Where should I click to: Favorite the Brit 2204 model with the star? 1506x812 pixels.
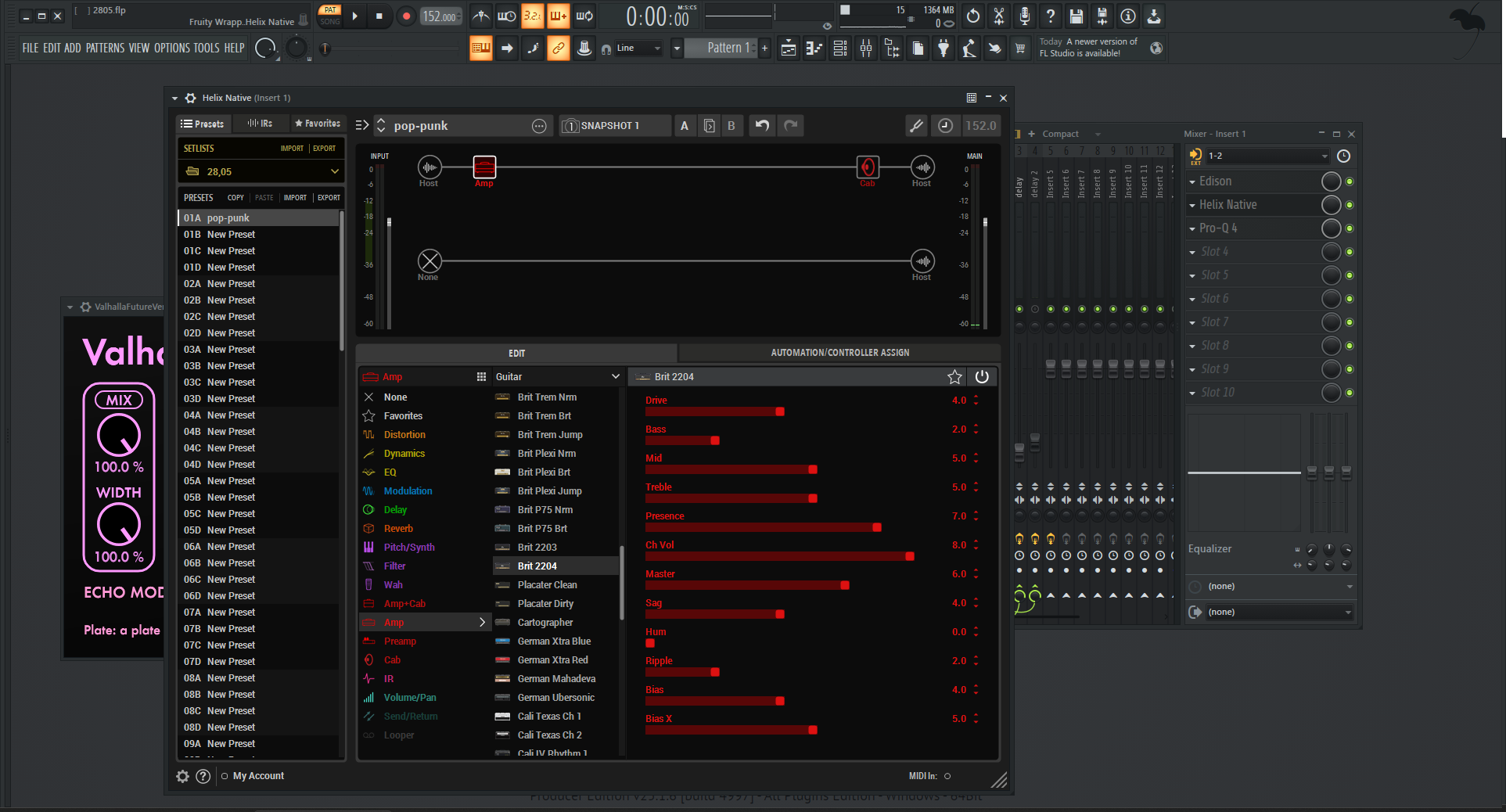tap(954, 377)
